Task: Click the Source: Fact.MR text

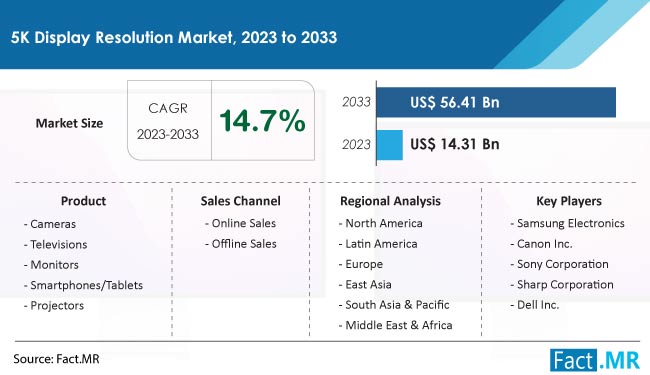Action: pyautogui.click(x=56, y=359)
